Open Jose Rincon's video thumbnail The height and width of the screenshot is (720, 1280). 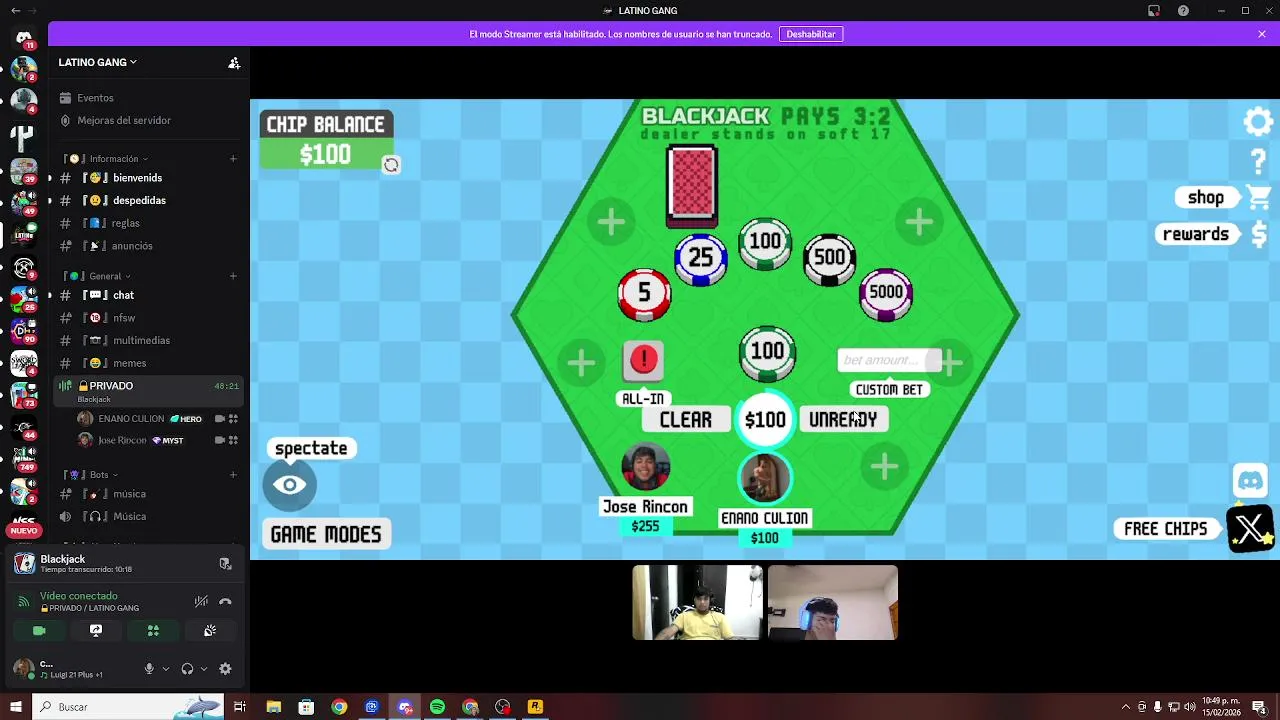pyautogui.click(x=697, y=603)
